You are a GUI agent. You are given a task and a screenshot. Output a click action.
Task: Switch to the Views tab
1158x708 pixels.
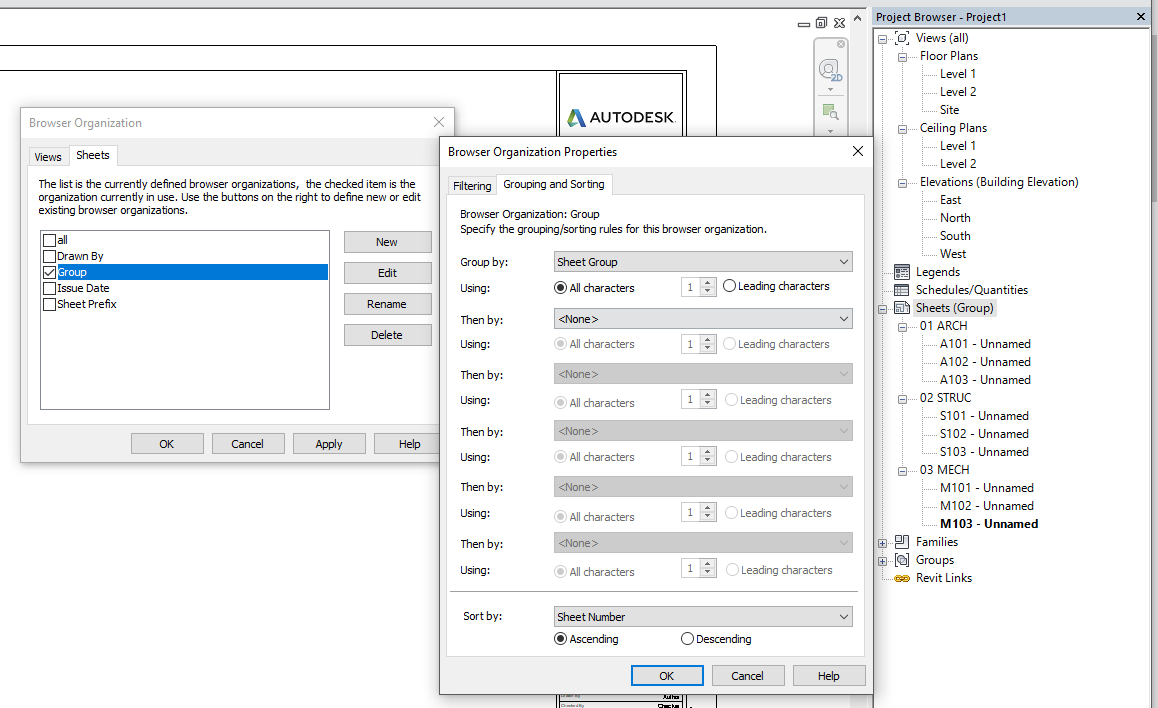48,157
